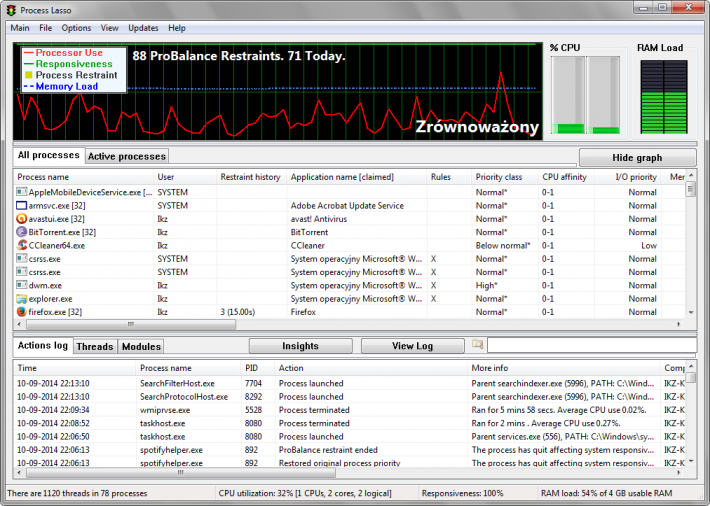This screenshot has width=710, height=506.
Task: Select the first csrss.exe row
Action: (x=350, y=259)
